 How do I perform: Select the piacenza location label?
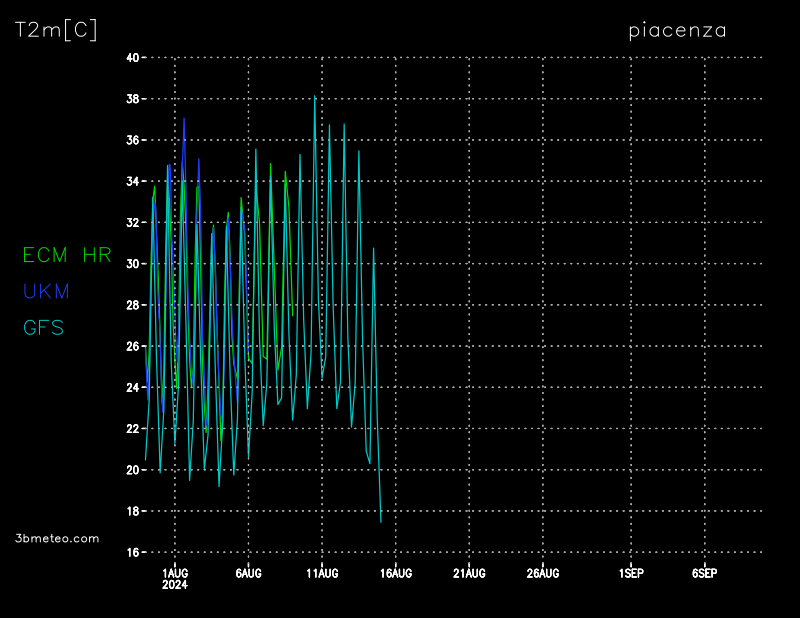pyautogui.click(x=677, y=31)
